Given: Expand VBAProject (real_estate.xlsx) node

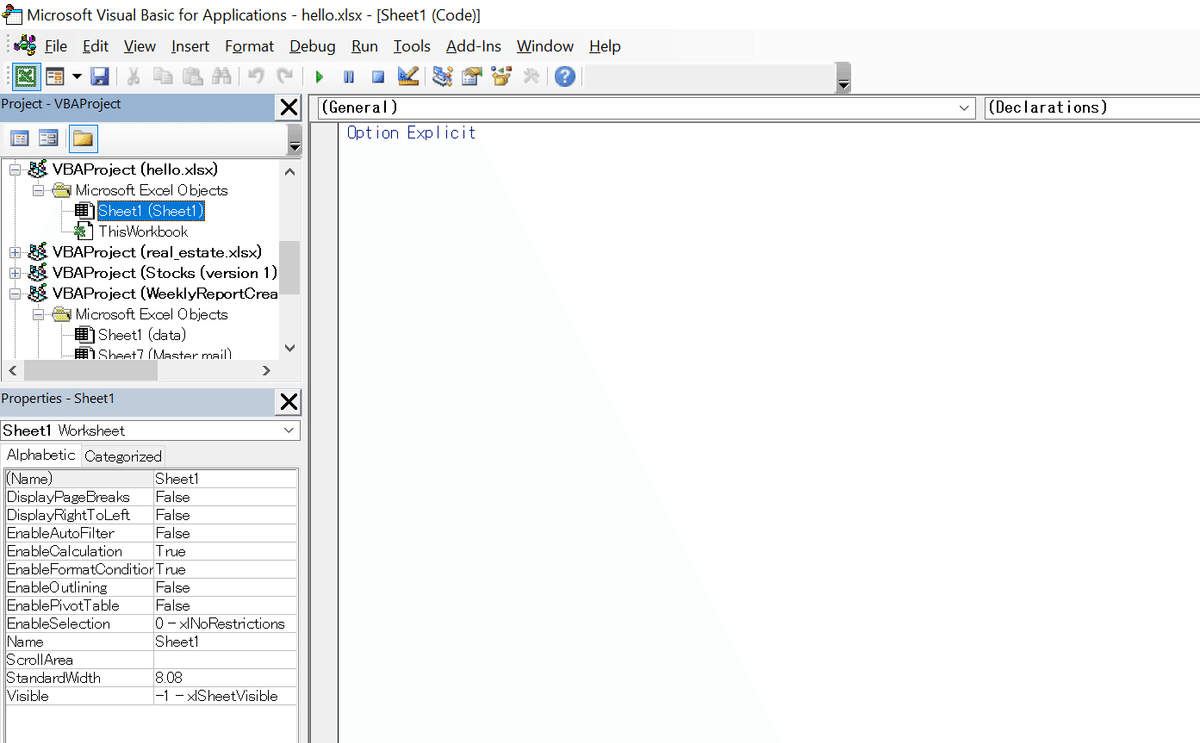Looking at the screenshot, I should click(x=15, y=252).
